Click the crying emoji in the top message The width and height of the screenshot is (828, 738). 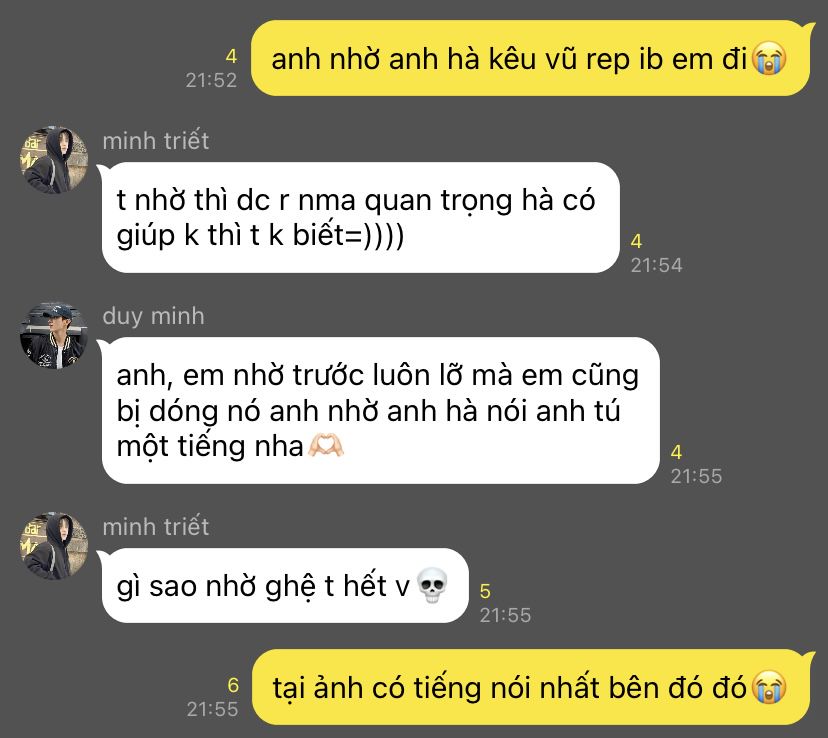point(769,59)
